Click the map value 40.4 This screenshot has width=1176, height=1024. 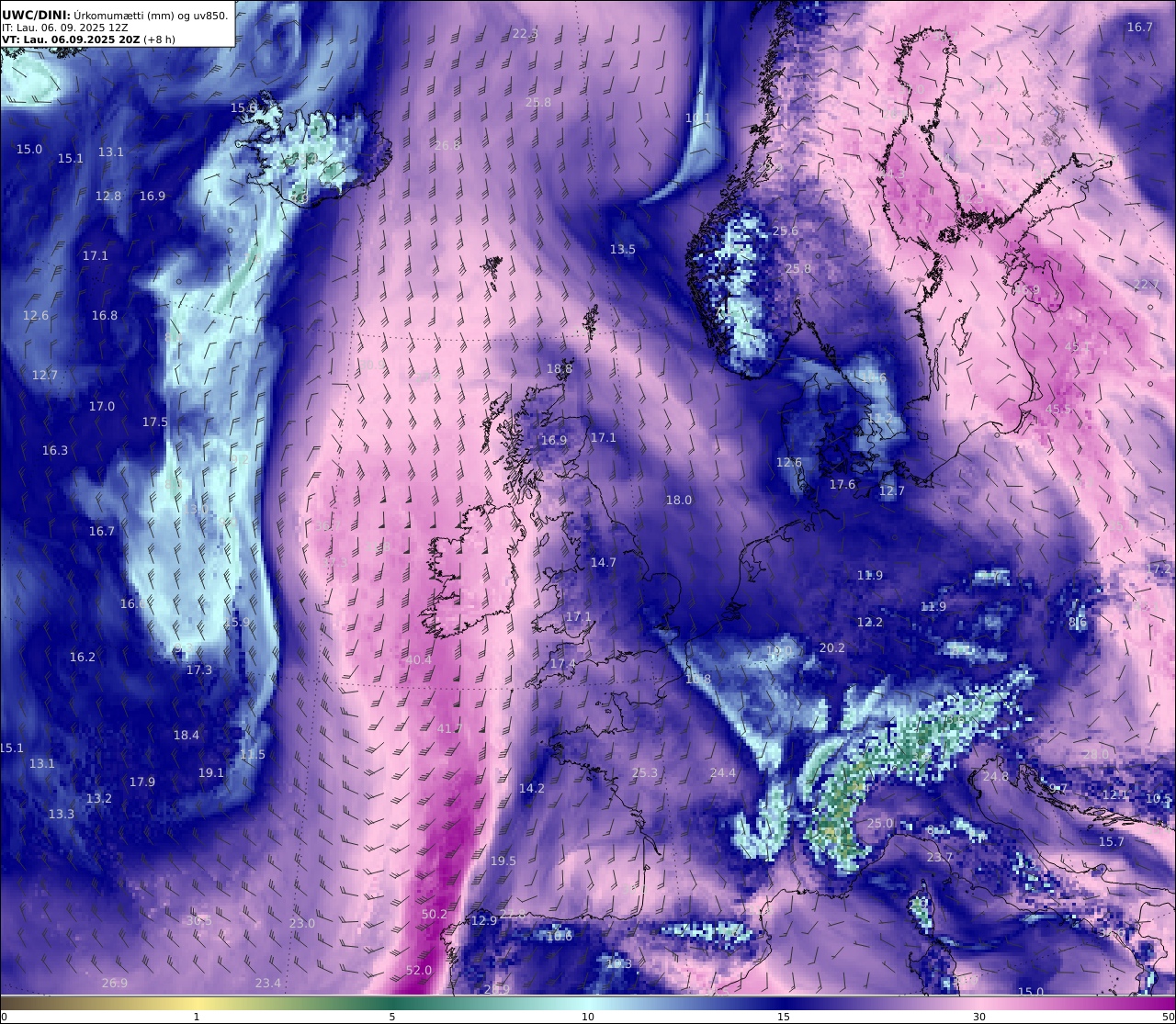pyautogui.click(x=418, y=659)
